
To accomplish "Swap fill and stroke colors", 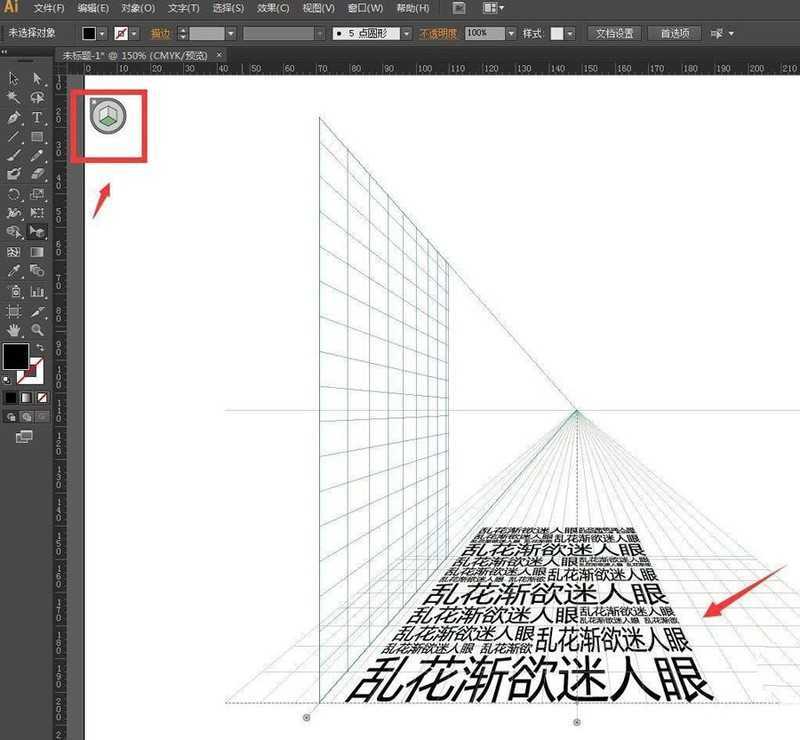I will click(x=40, y=346).
